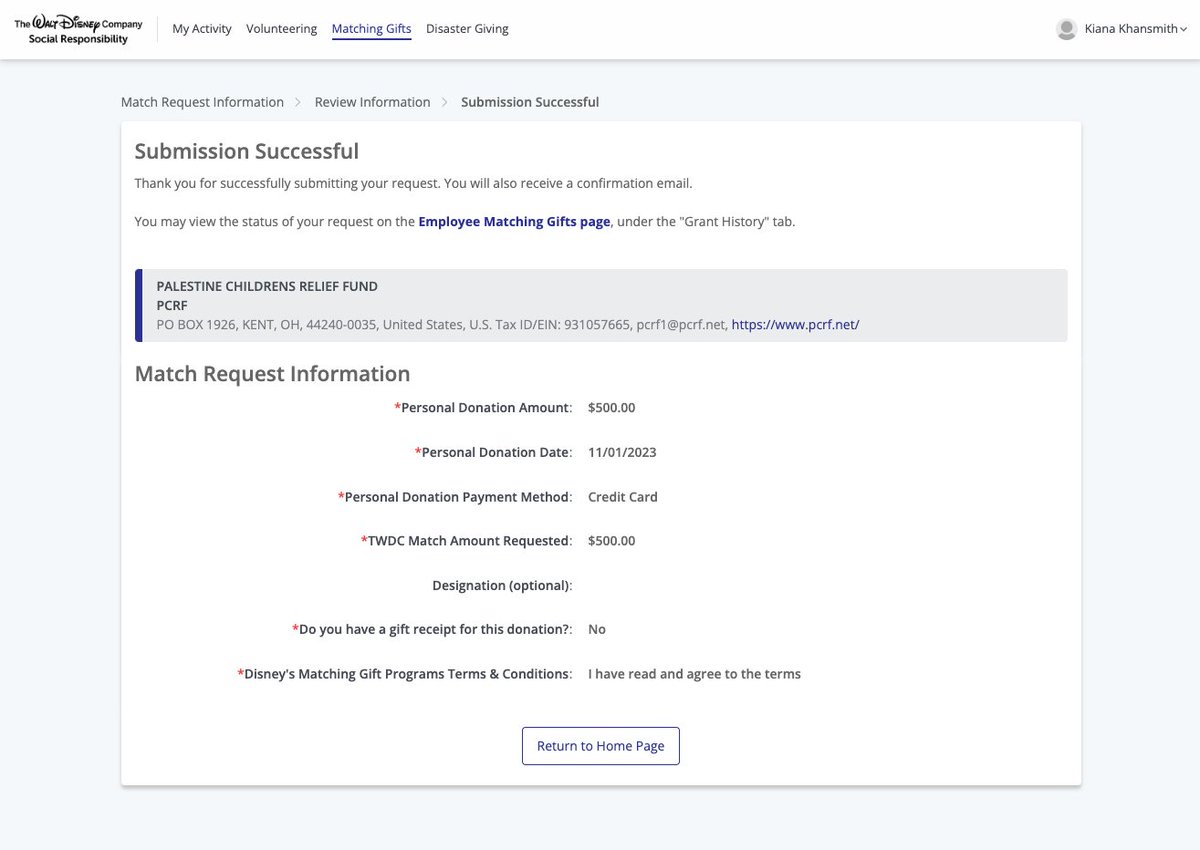Click the Match Request Information breadcrumb
This screenshot has width=1200, height=850.
[202, 102]
